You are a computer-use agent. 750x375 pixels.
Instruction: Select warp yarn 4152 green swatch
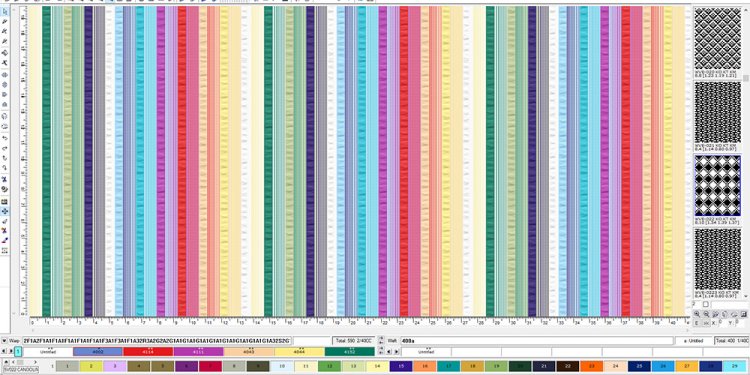point(350,352)
